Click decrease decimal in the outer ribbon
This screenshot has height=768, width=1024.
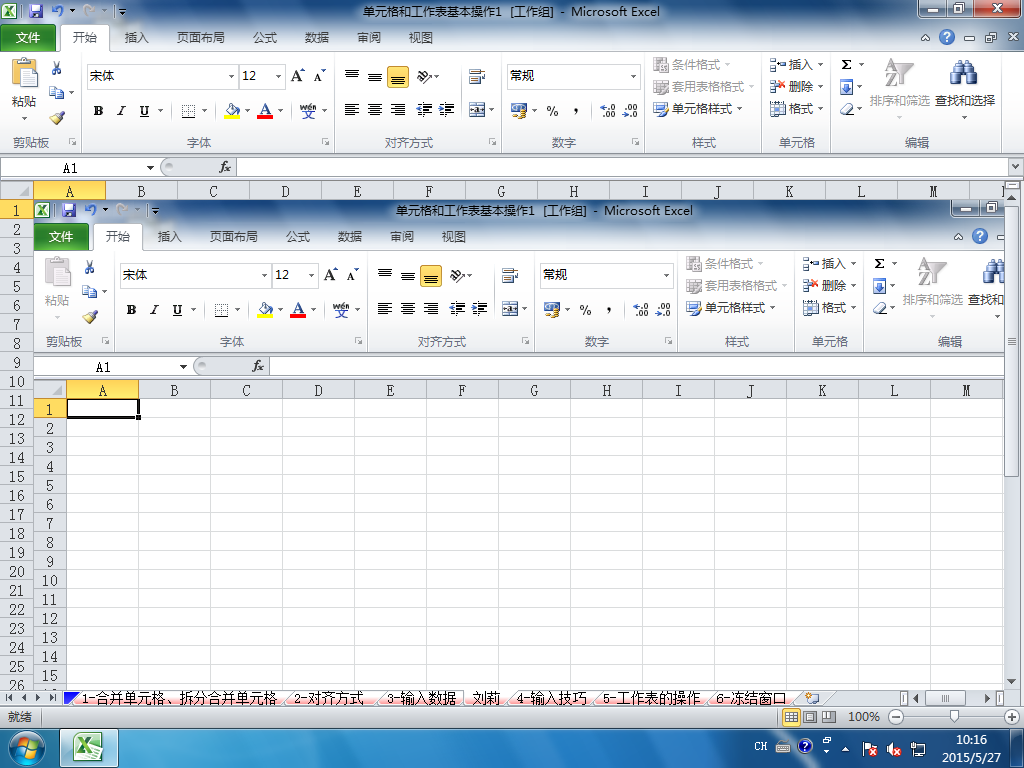coord(630,111)
